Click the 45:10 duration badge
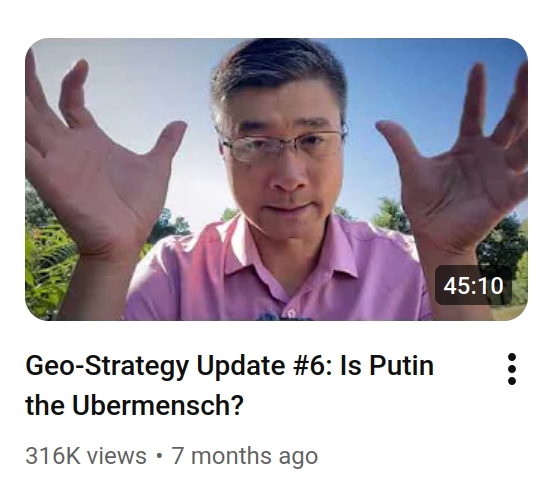 pyautogui.click(x=473, y=285)
